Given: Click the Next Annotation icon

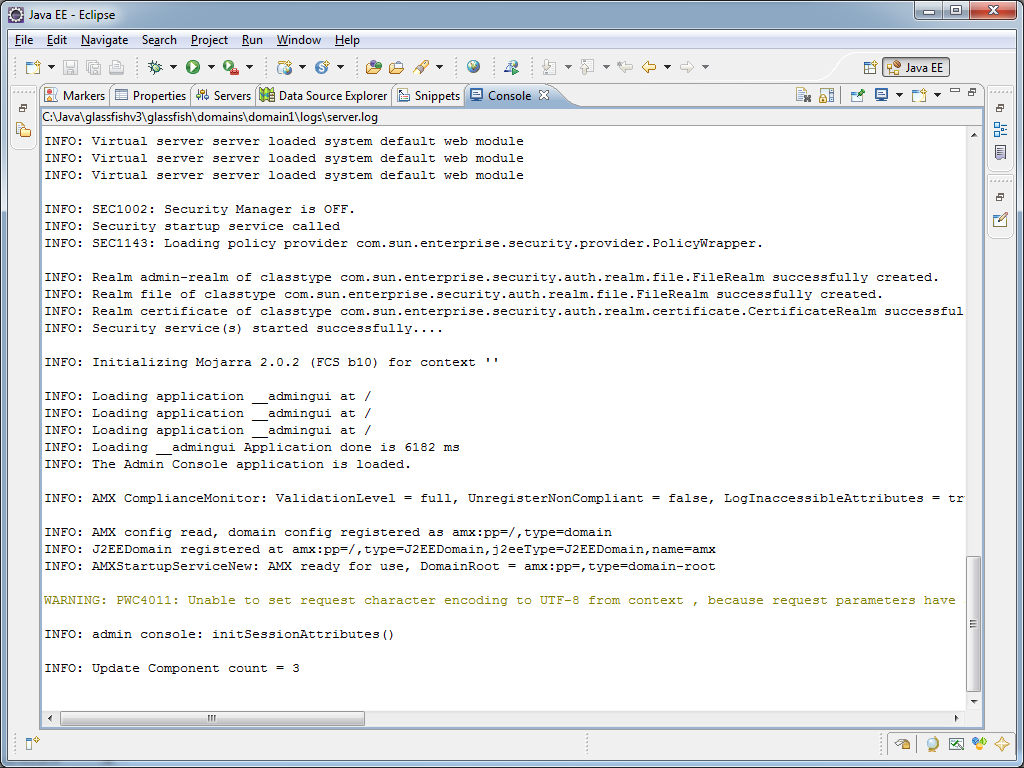Looking at the screenshot, I should coord(549,67).
